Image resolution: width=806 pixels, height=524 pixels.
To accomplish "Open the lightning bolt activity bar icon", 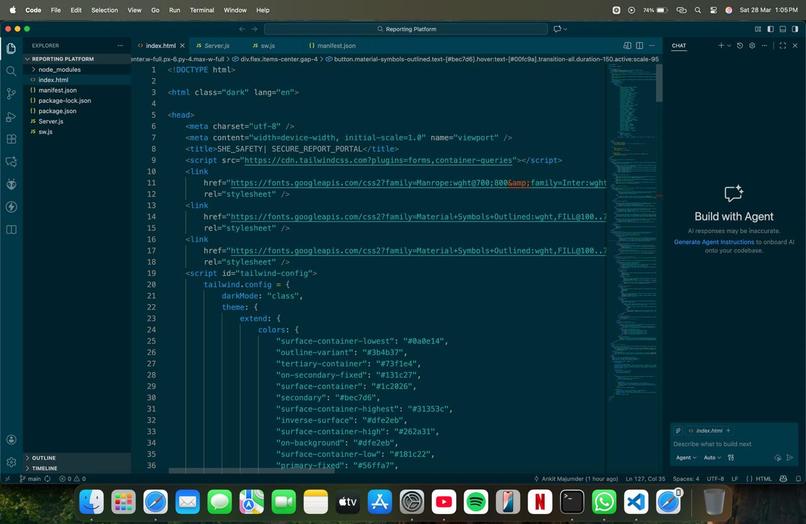I will click(11, 207).
